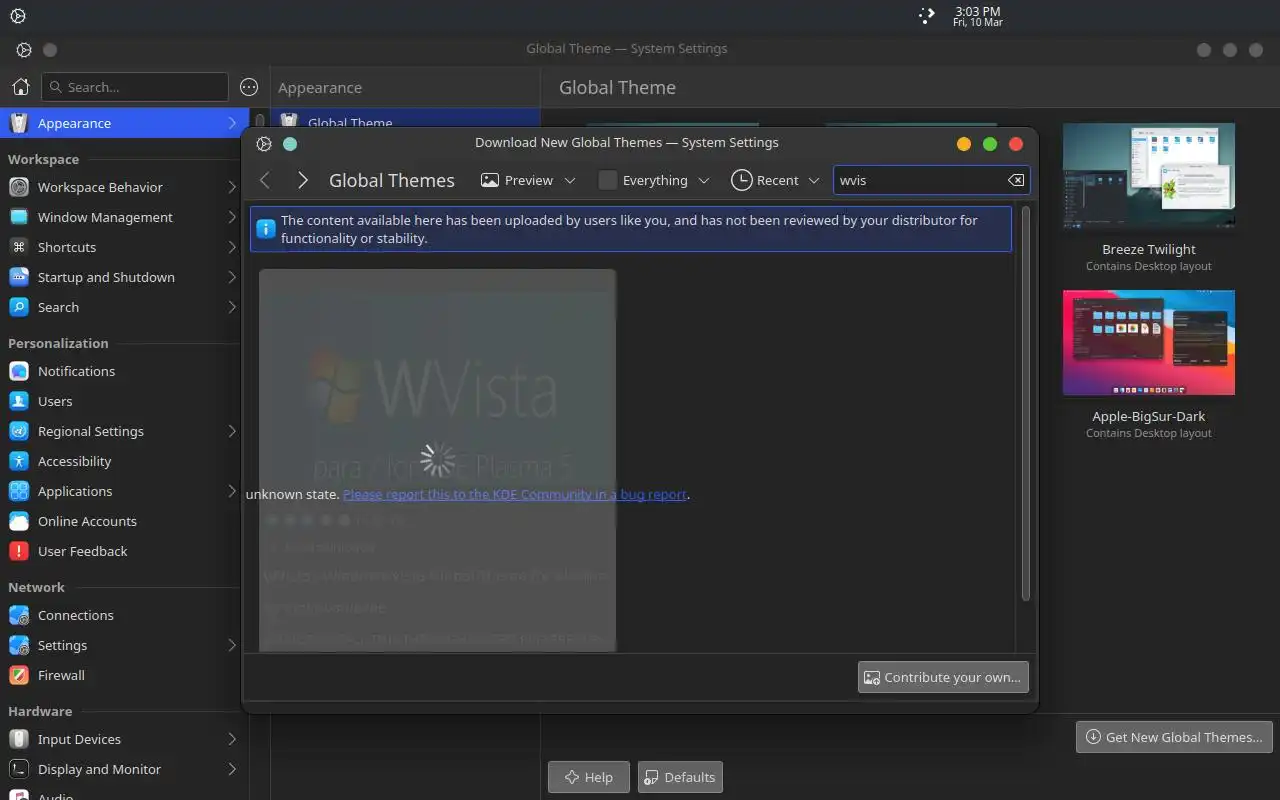Viewport: 1280px width, 800px height.
Task: Click the Connections icon
Action: tap(19, 615)
